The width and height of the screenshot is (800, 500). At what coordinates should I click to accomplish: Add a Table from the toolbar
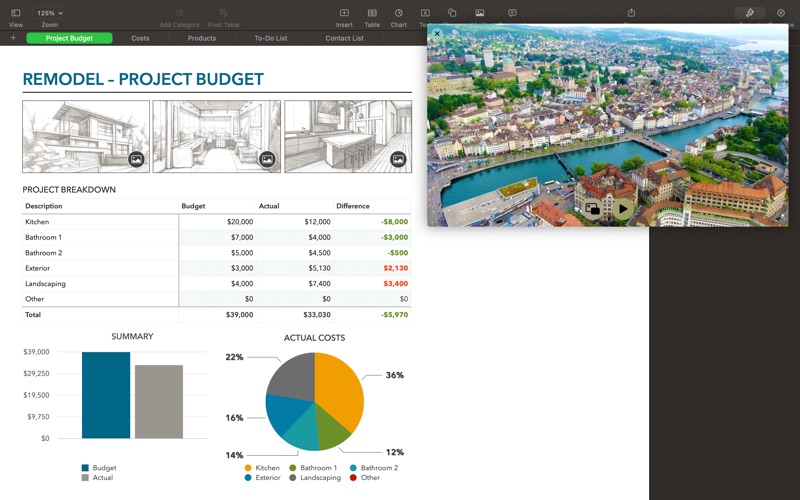pyautogui.click(x=372, y=13)
